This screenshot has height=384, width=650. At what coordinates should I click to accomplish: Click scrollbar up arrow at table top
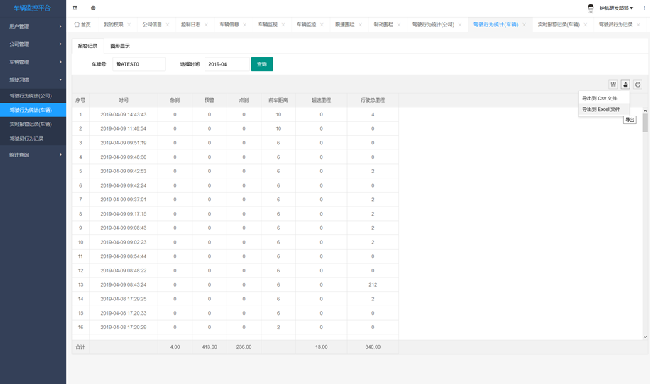pos(645,110)
